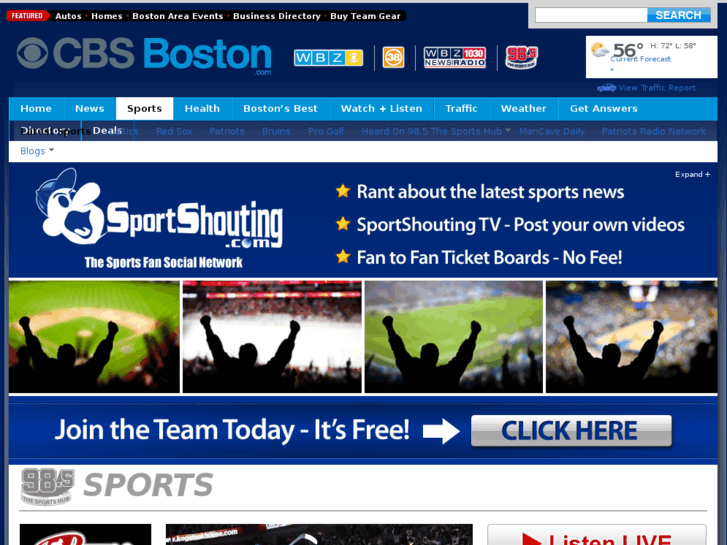This screenshot has width=727, height=545.
Task: Open Boston Area Events link
Action: coord(178,16)
